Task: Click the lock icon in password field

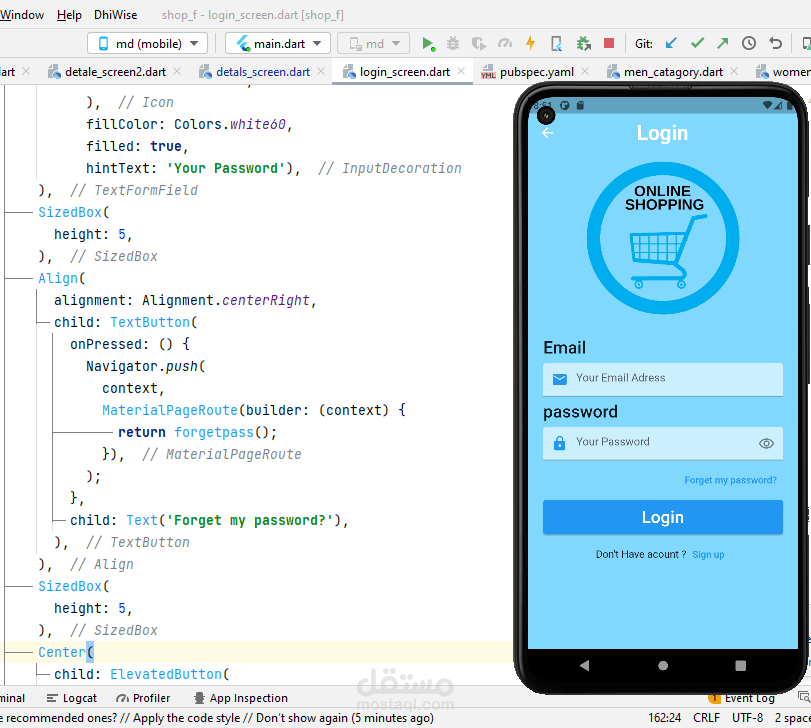Action: (x=559, y=443)
